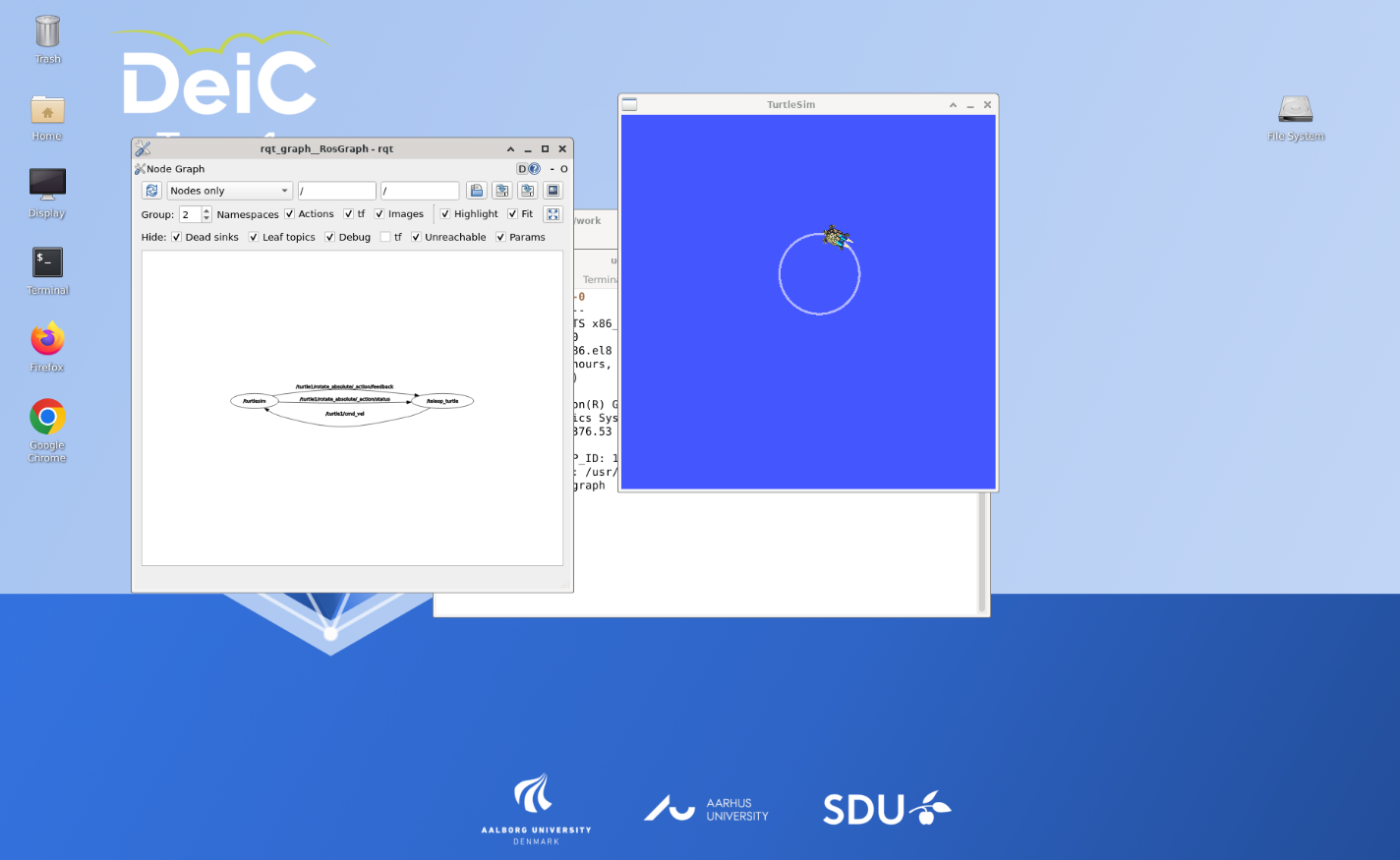This screenshot has height=860, width=1400.
Task: Open File System desktop icon
Action: coord(1296,118)
